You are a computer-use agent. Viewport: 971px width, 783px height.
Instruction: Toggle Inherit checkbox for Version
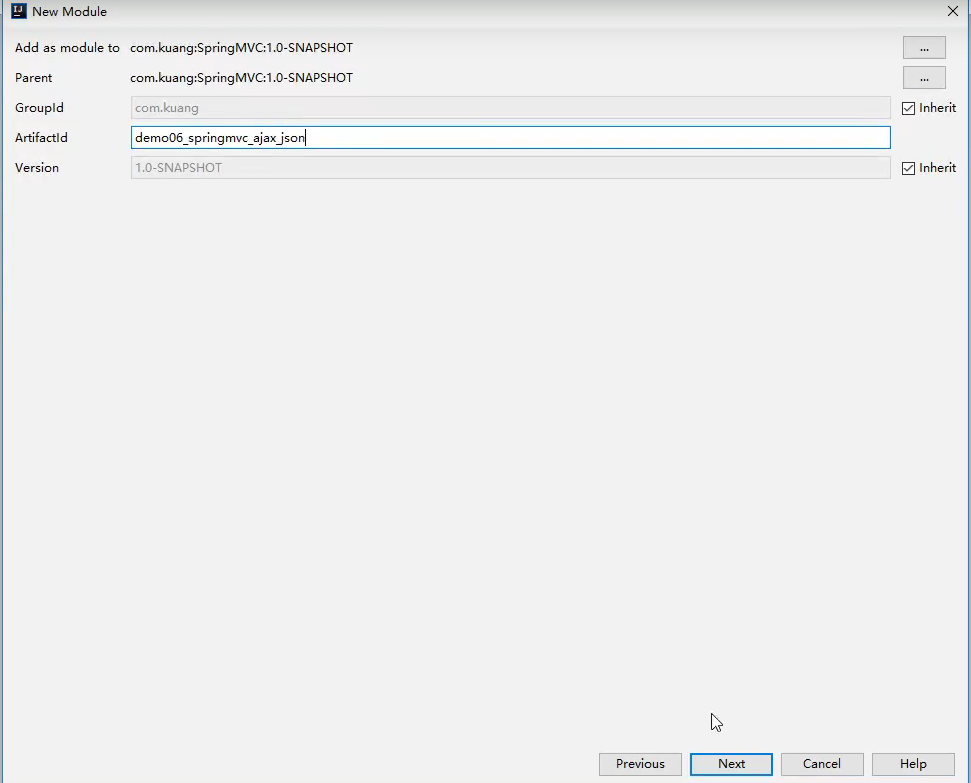(908, 168)
